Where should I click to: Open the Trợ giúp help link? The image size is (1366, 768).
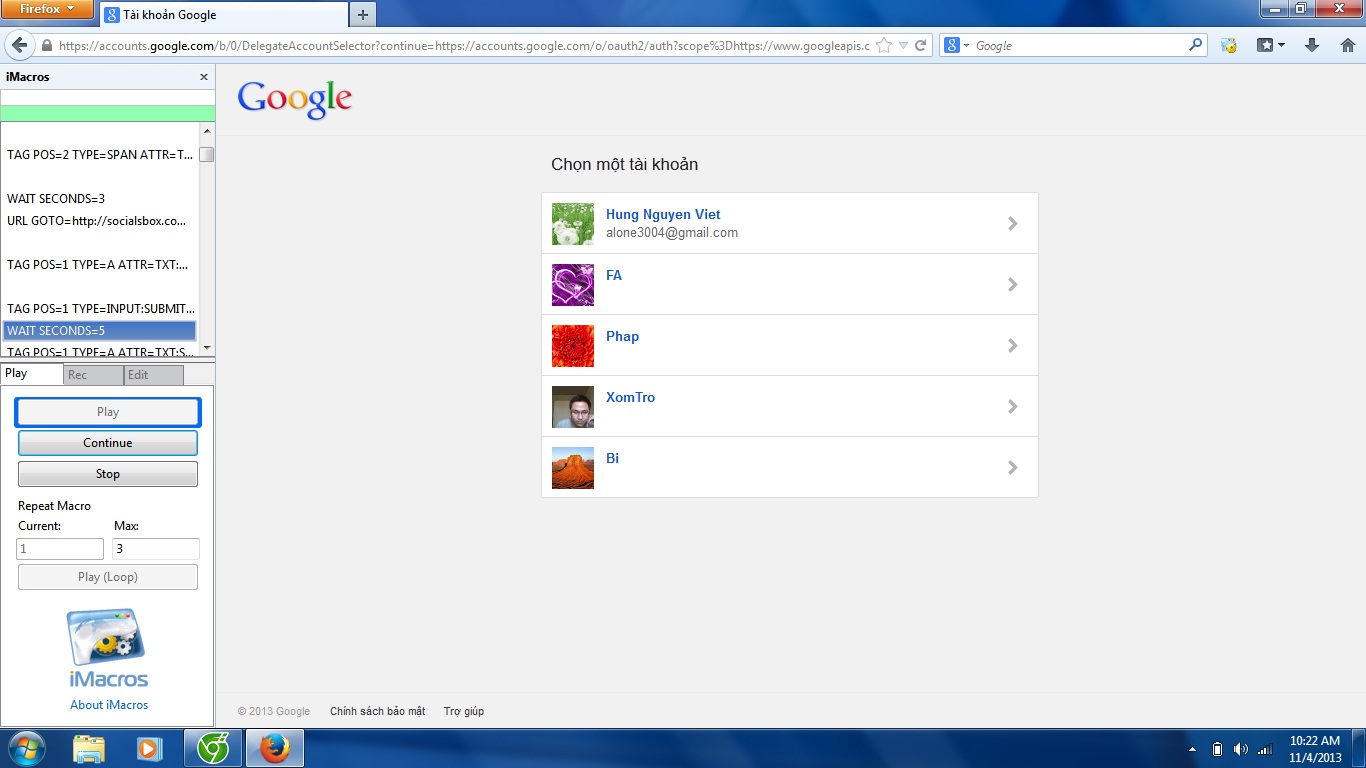tap(464, 711)
